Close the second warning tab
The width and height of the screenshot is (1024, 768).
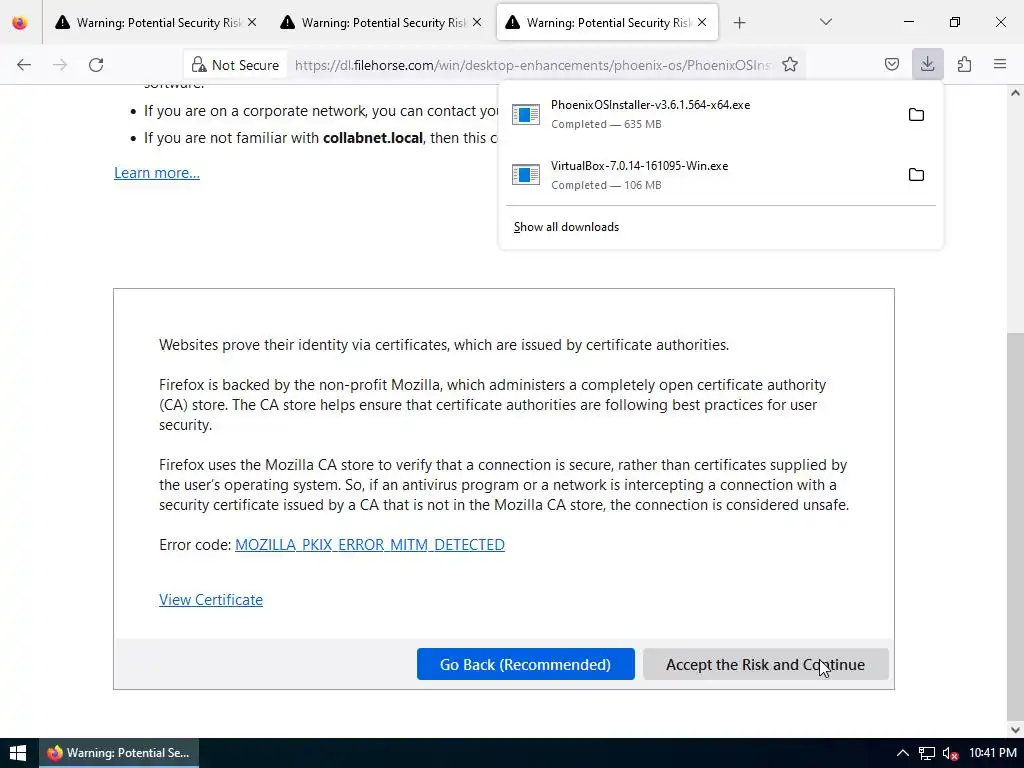[477, 22]
